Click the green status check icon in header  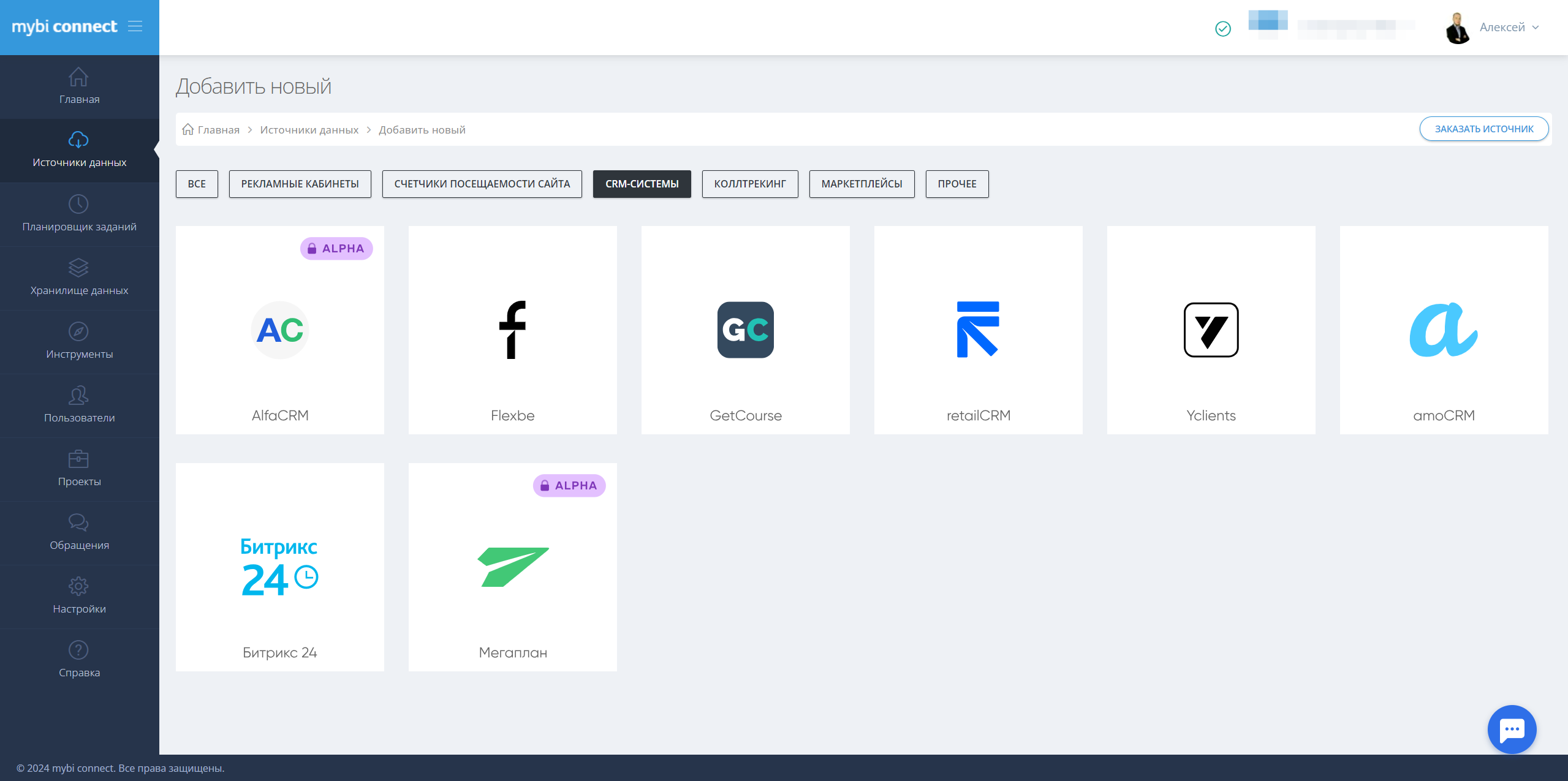point(1222,28)
